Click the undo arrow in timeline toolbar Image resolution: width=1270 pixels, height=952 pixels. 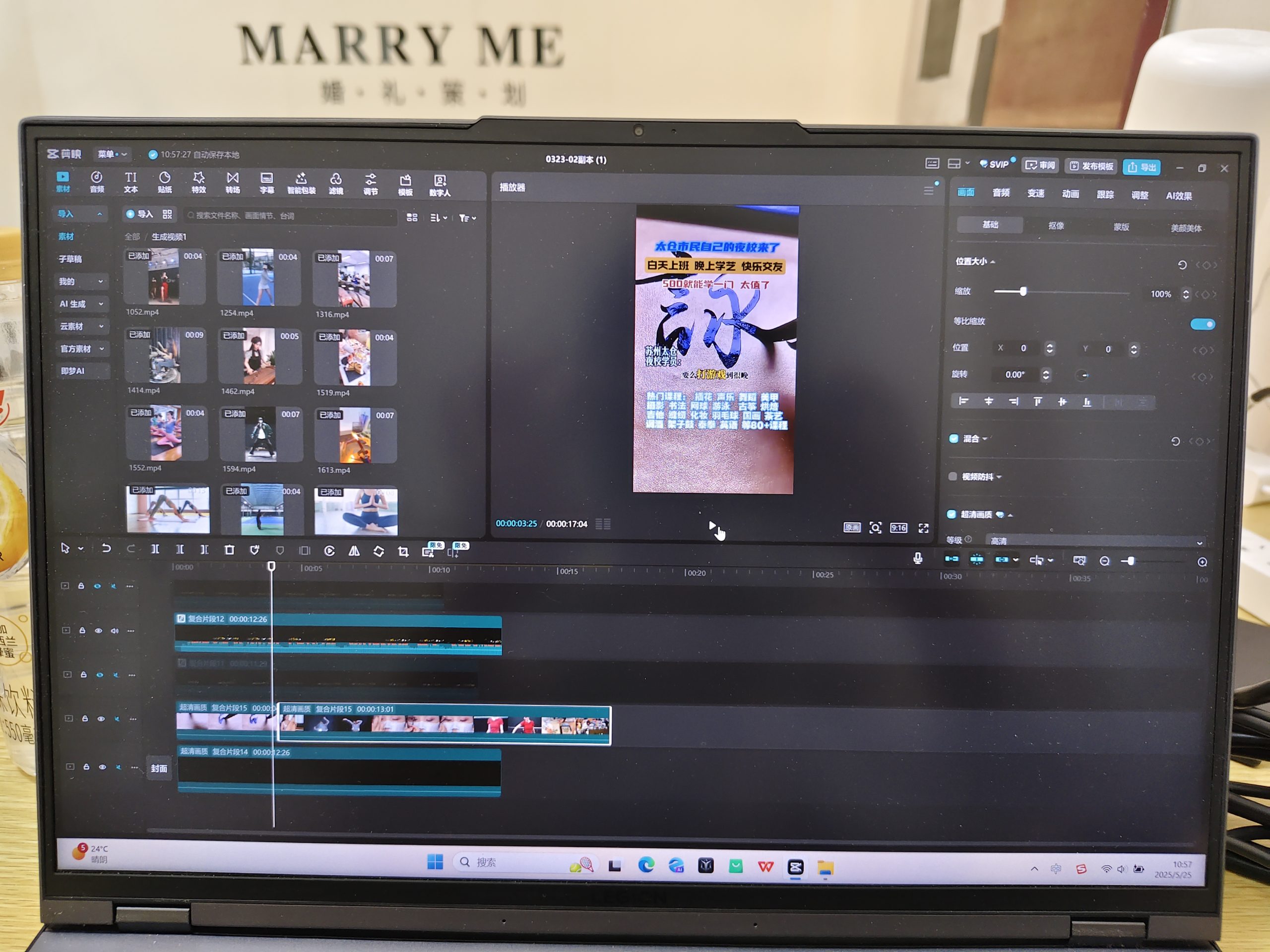click(106, 548)
